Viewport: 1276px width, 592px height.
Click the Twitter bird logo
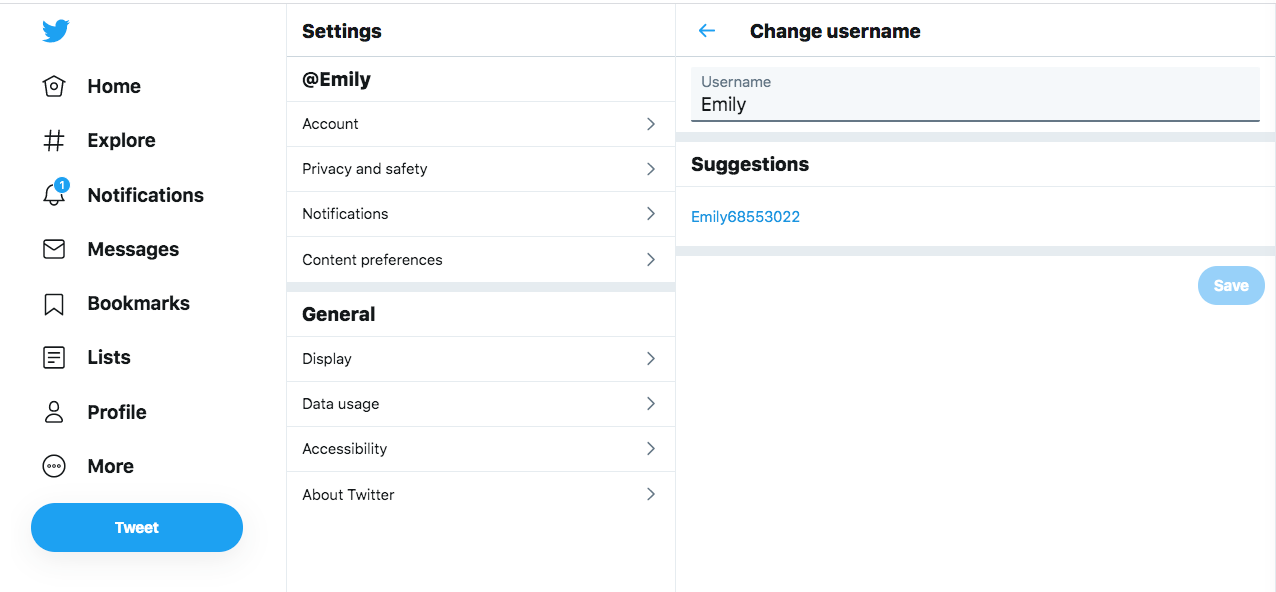tap(55, 31)
